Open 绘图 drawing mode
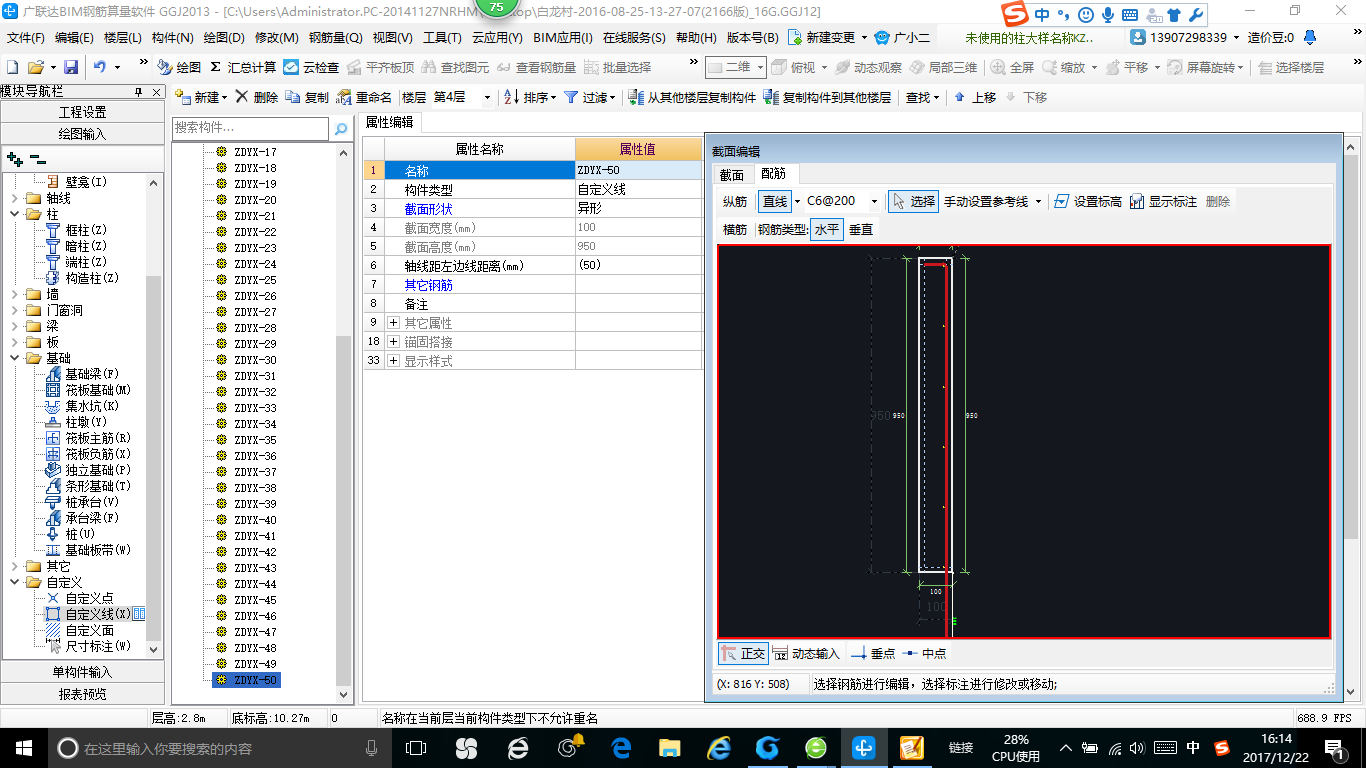 [179, 67]
